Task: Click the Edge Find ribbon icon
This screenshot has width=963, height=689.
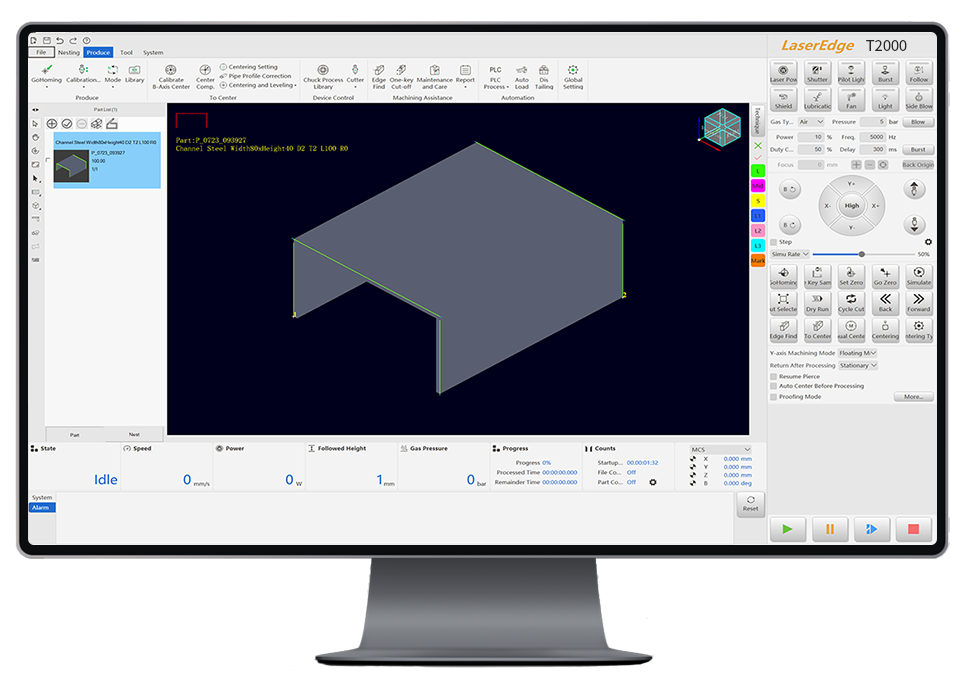Action: (379, 70)
